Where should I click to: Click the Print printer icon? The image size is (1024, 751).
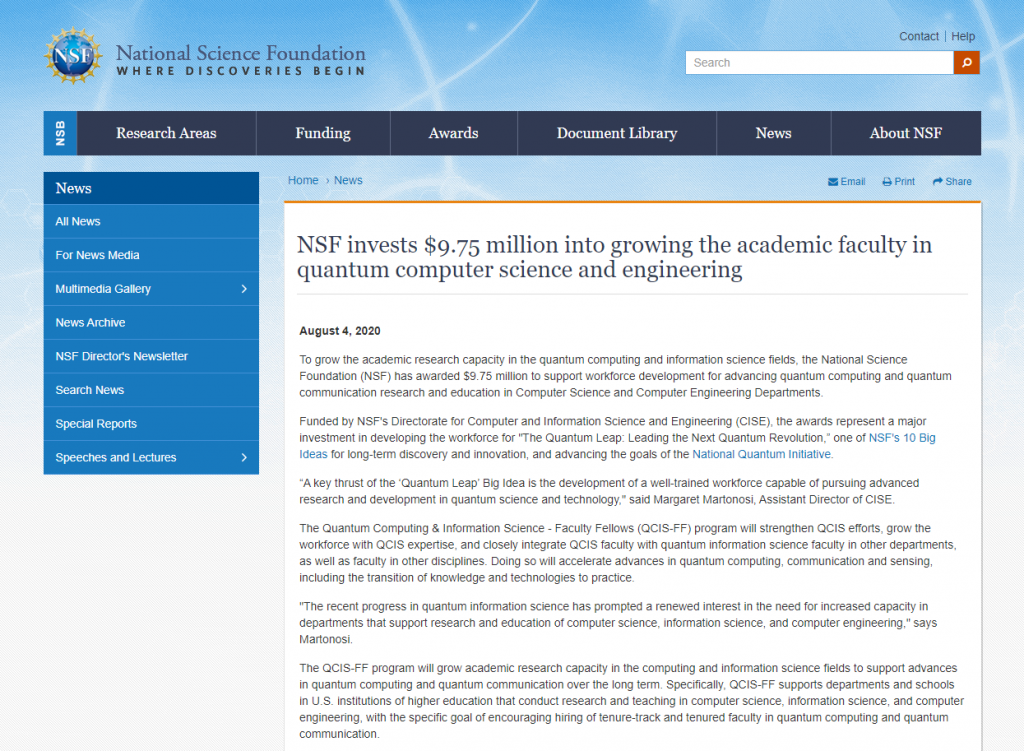887,182
